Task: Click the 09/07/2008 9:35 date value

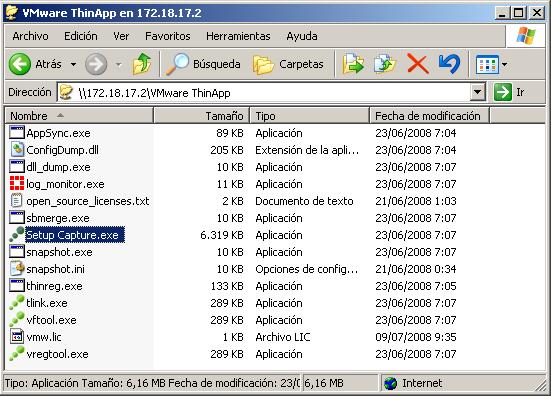Action: point(416,337)
